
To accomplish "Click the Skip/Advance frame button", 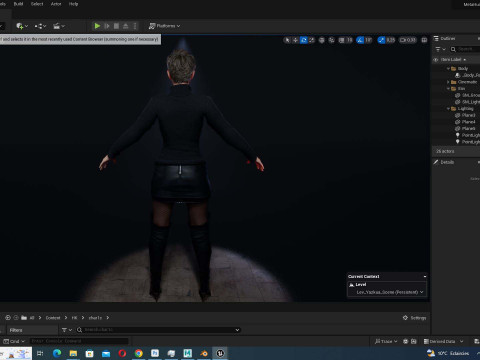I will point(107,26).
